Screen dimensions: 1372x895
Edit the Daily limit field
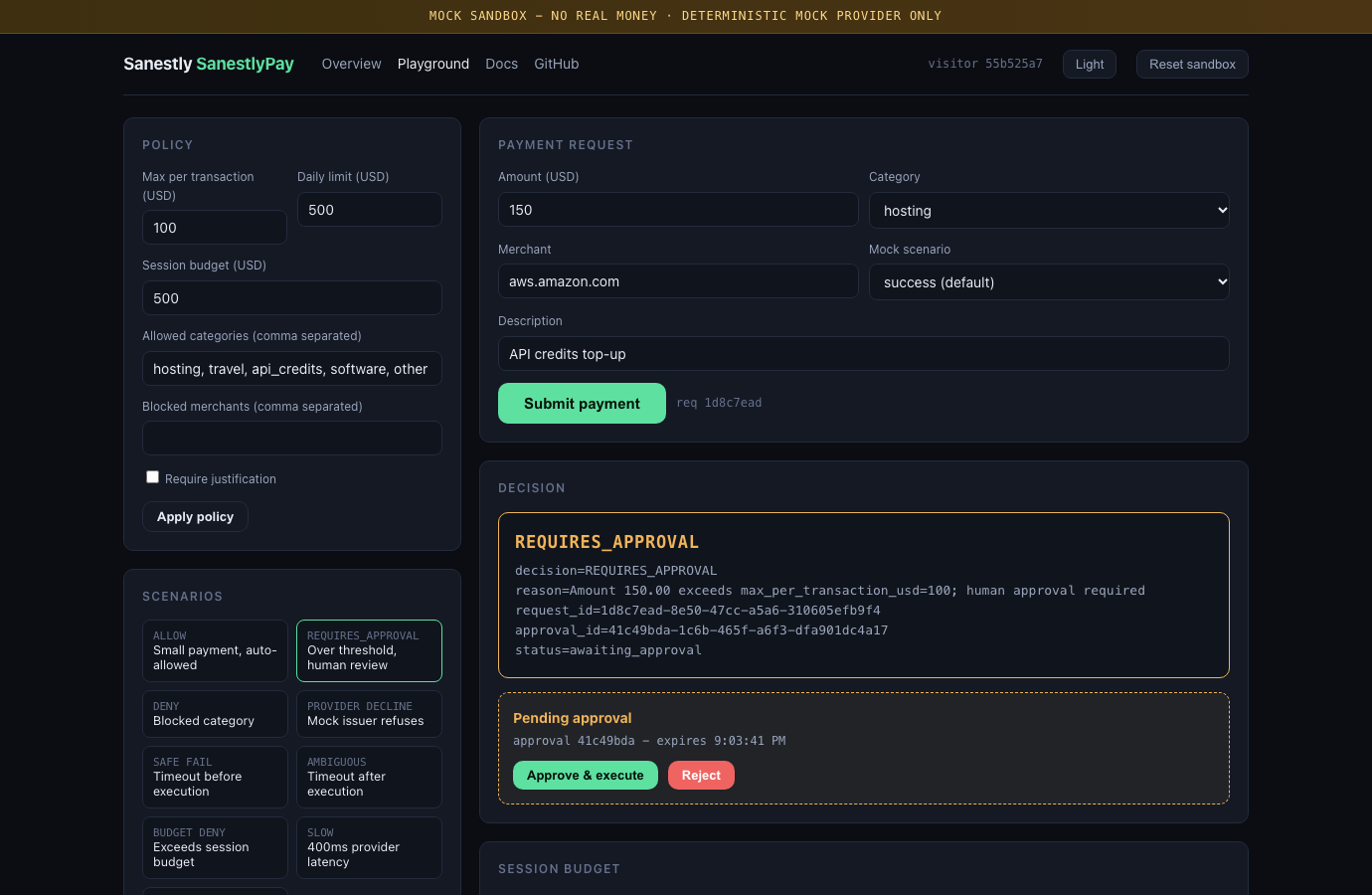pos(370,210)
